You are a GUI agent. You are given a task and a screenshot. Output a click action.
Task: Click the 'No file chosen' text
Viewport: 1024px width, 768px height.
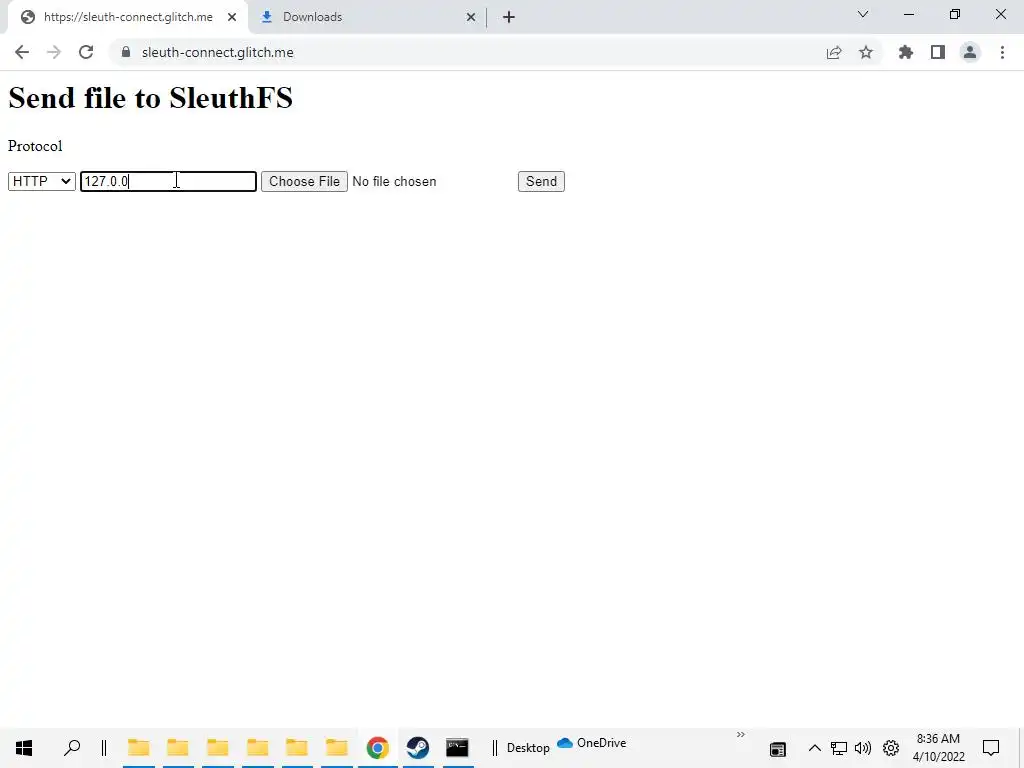point(394,182)
